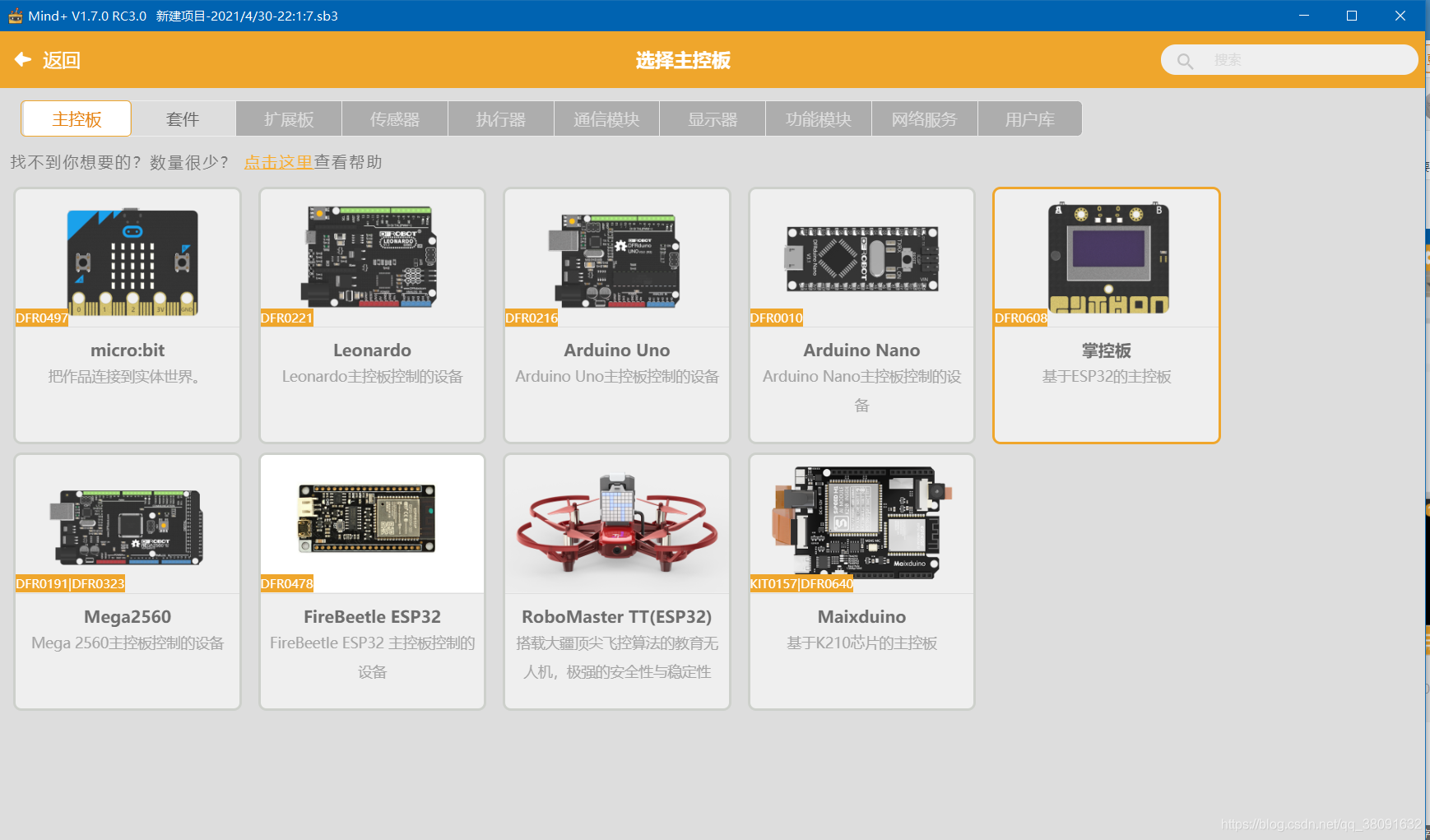
Task: Select the 掌控板 board image
Action: coord(1108,258)
